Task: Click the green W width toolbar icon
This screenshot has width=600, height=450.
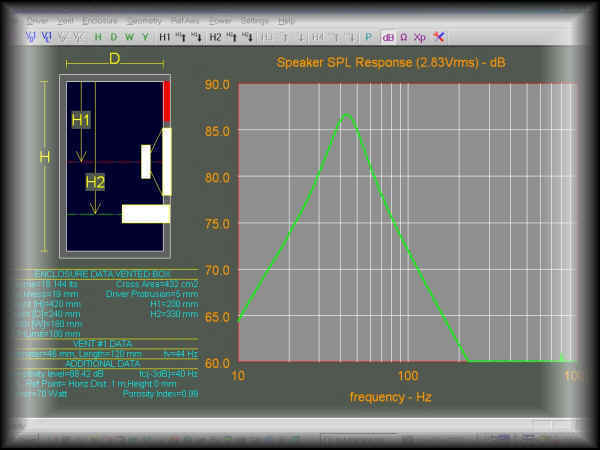Action: 129,37
